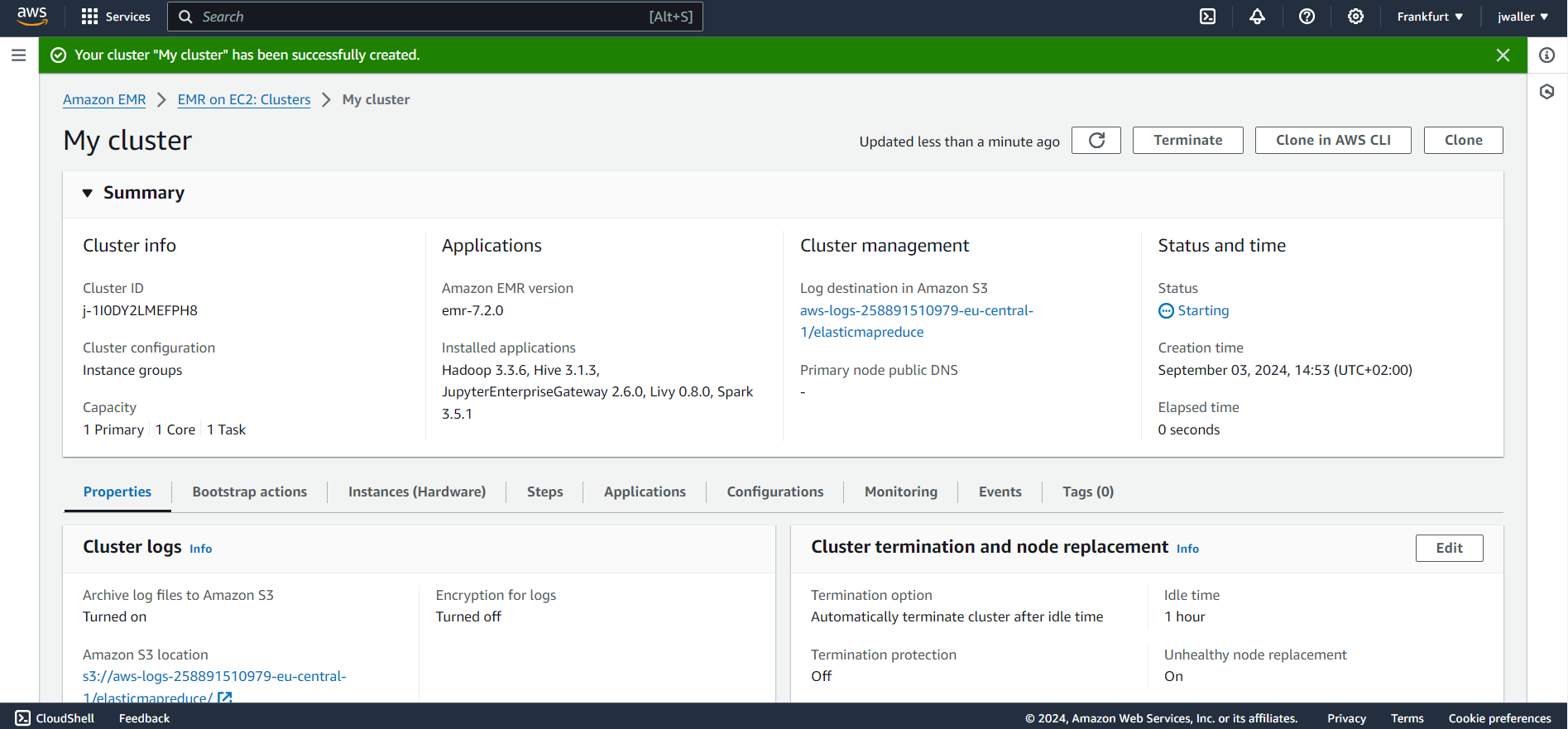Switch to the Events tab
1568x729 pixels.
coord(1000,492)
